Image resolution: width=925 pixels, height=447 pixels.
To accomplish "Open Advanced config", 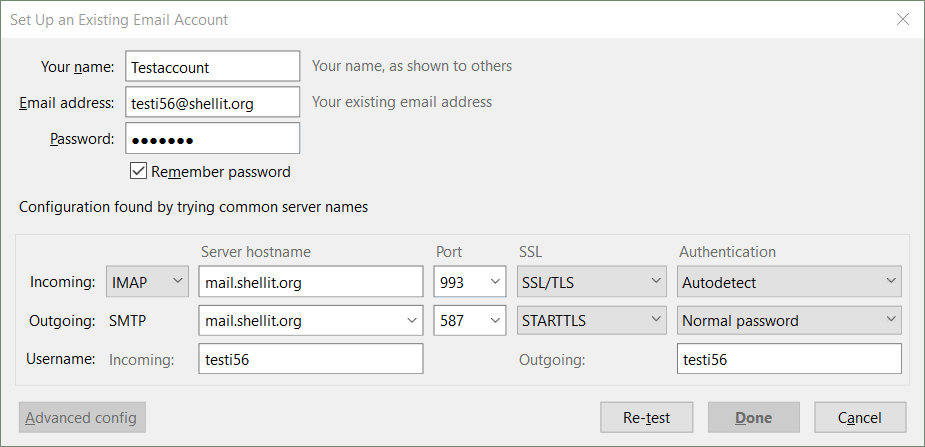I will tap(82, 418).
